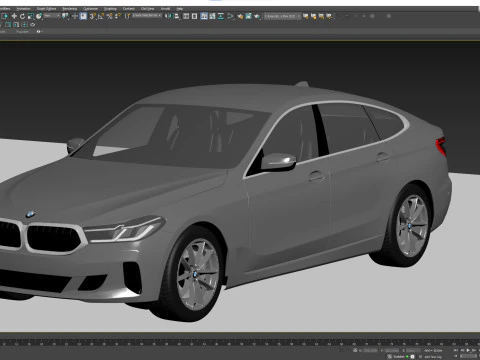Click the eye icon in second toolbar row
The width and height of the screenshot is (480, 360).
click(x=33, y=25)
